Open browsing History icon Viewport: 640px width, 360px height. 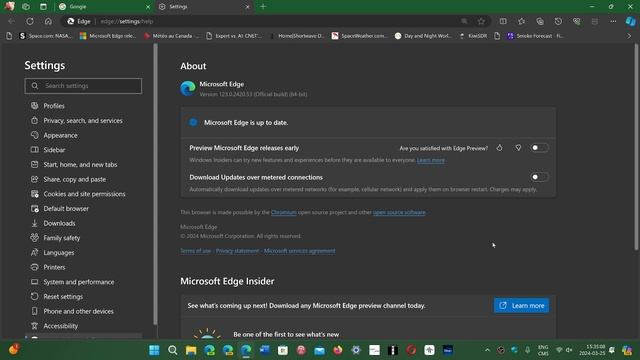pyautogui.click(x=558, y=21)
